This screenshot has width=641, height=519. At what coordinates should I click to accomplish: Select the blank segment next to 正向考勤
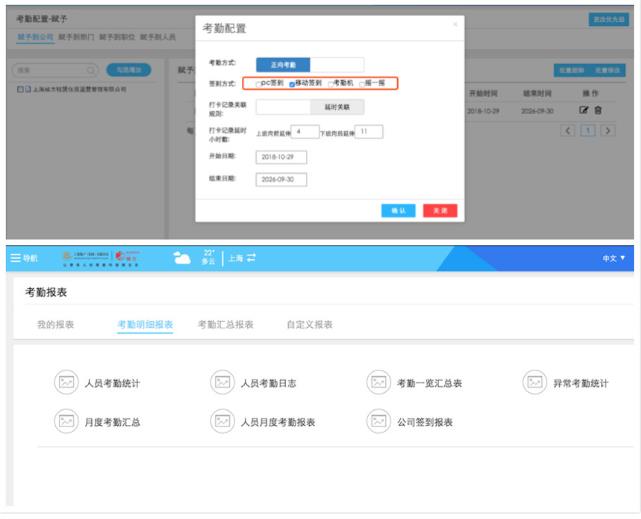(337, 65)
